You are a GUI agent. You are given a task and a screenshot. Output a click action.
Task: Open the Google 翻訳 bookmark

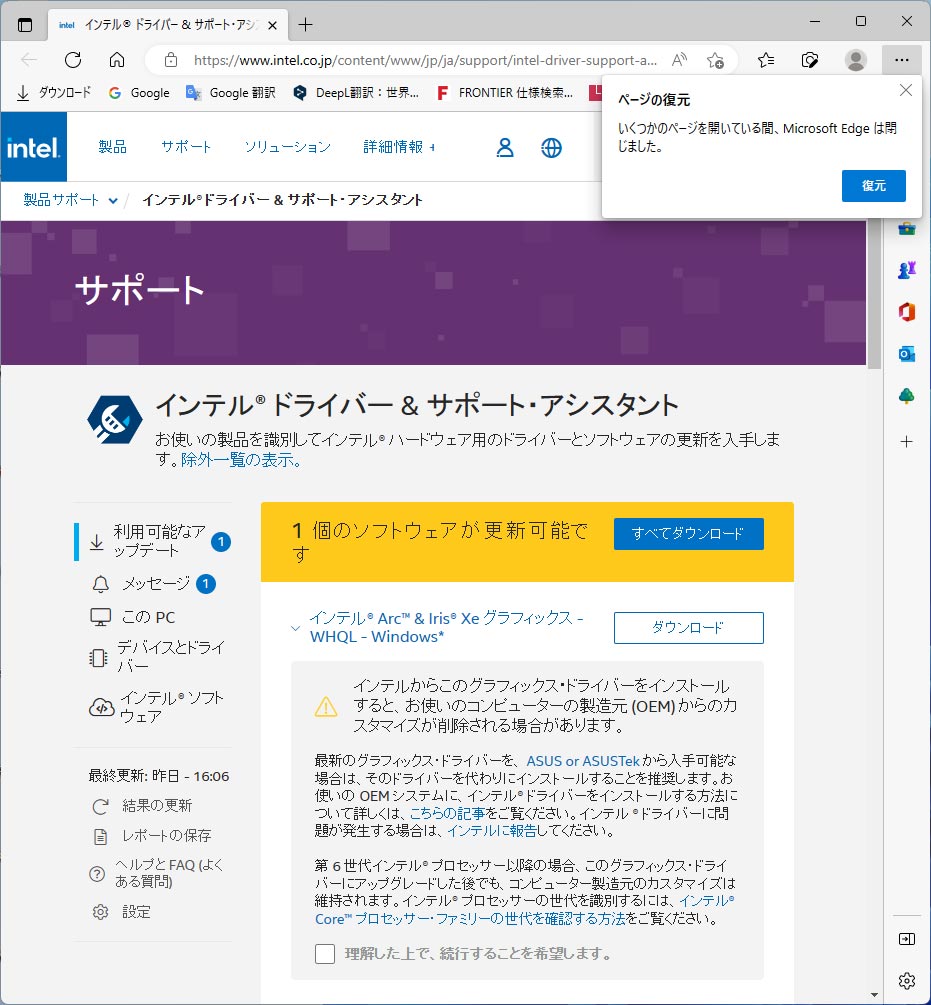(231, 93)
